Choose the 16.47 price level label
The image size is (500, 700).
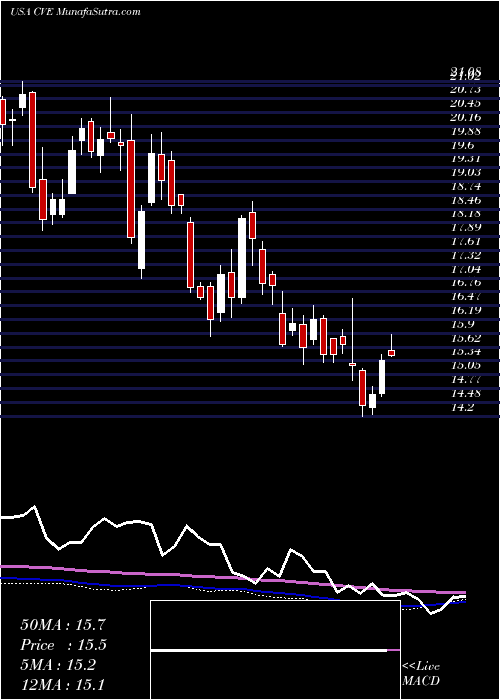(466, 297)
